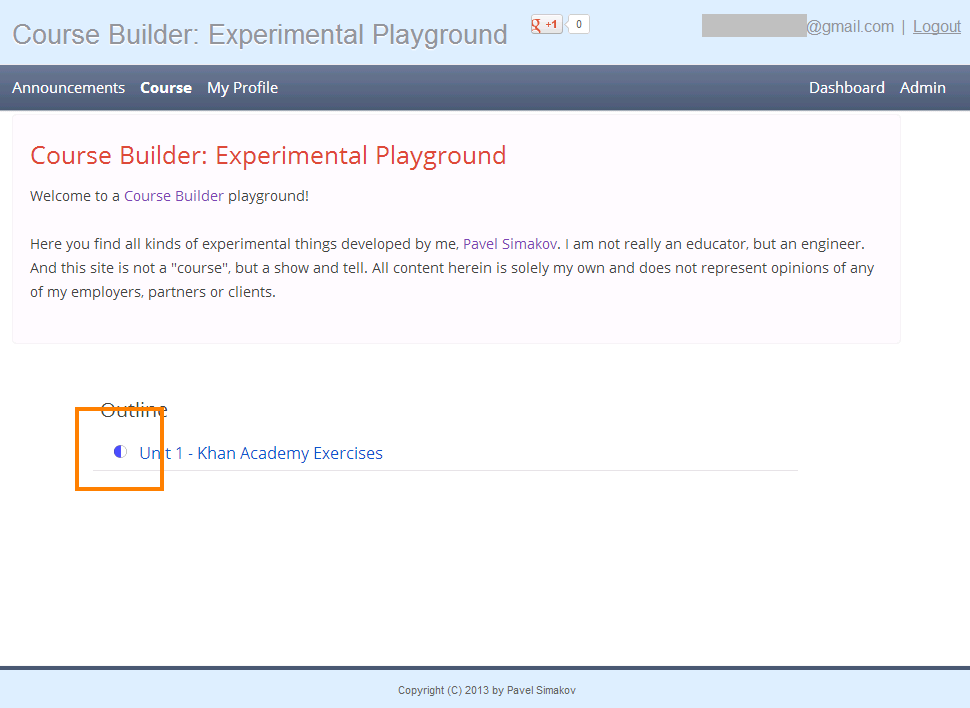The height and width of the screenshot is (708, 970).
Task: Click the +1 count bubble showing 0
Action: point(578,25)
